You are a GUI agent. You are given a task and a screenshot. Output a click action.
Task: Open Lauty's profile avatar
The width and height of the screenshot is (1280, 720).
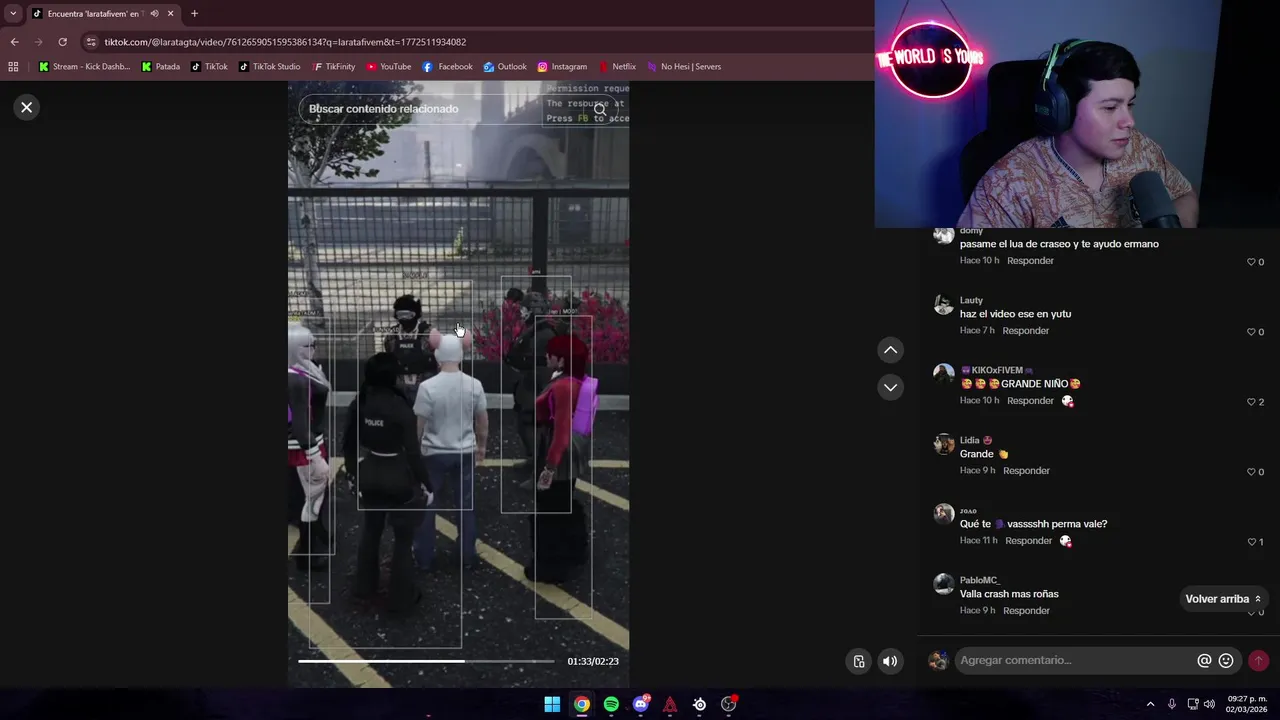943,305
